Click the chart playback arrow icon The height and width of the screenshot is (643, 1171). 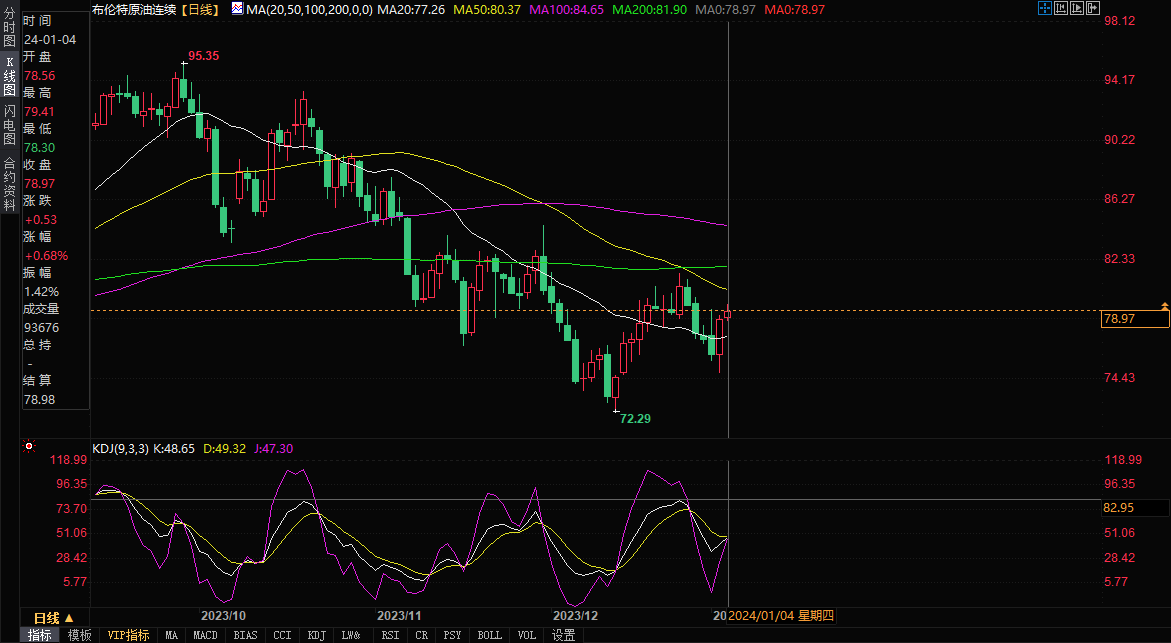click(x=1076, y=9)
